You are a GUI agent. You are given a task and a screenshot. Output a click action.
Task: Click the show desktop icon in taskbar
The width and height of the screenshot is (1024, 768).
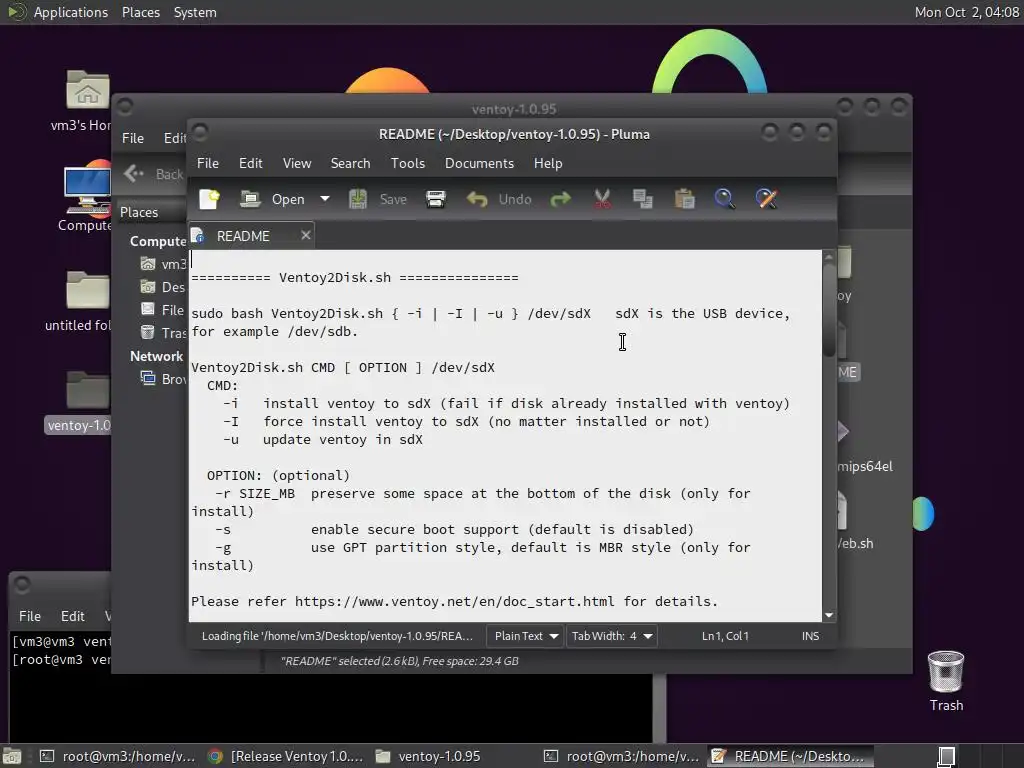12,756
